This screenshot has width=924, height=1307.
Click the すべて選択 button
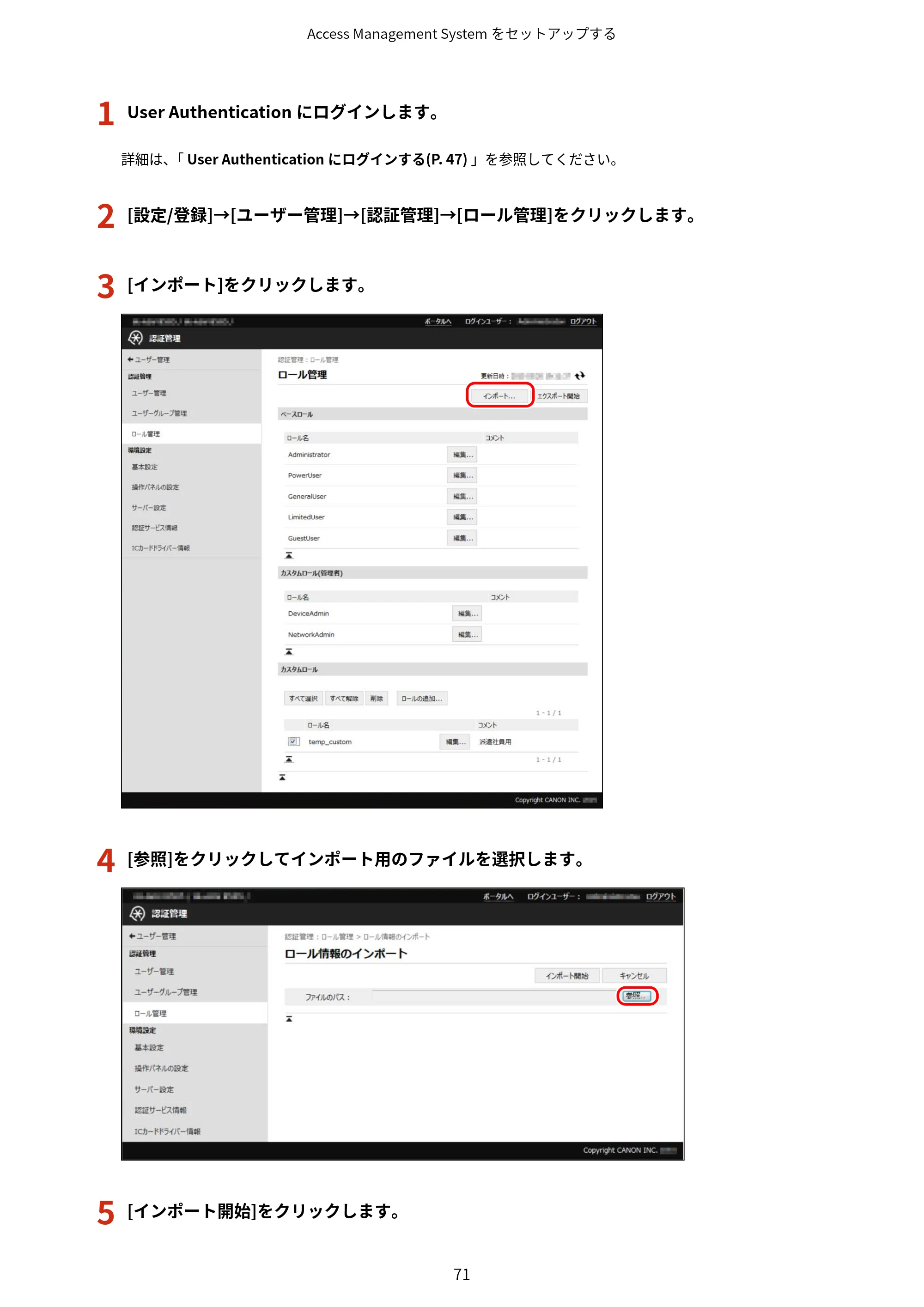coord(304,699)
